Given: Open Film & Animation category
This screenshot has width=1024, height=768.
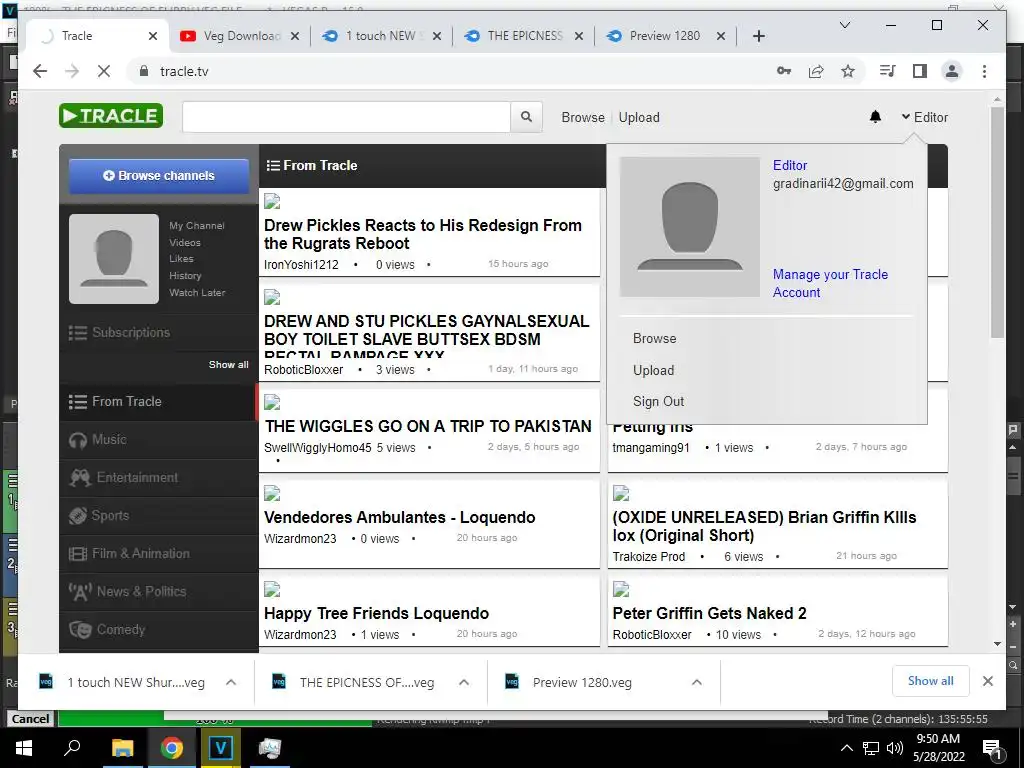Looking at the screenshot, I should click(x=159, y=553).
